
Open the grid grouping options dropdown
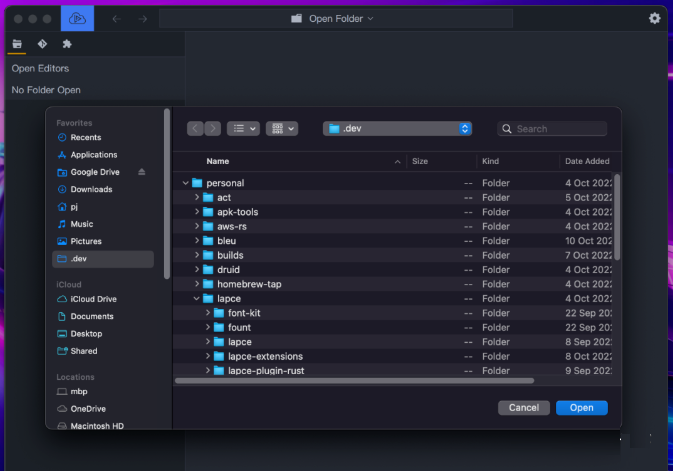pos(282,128)
